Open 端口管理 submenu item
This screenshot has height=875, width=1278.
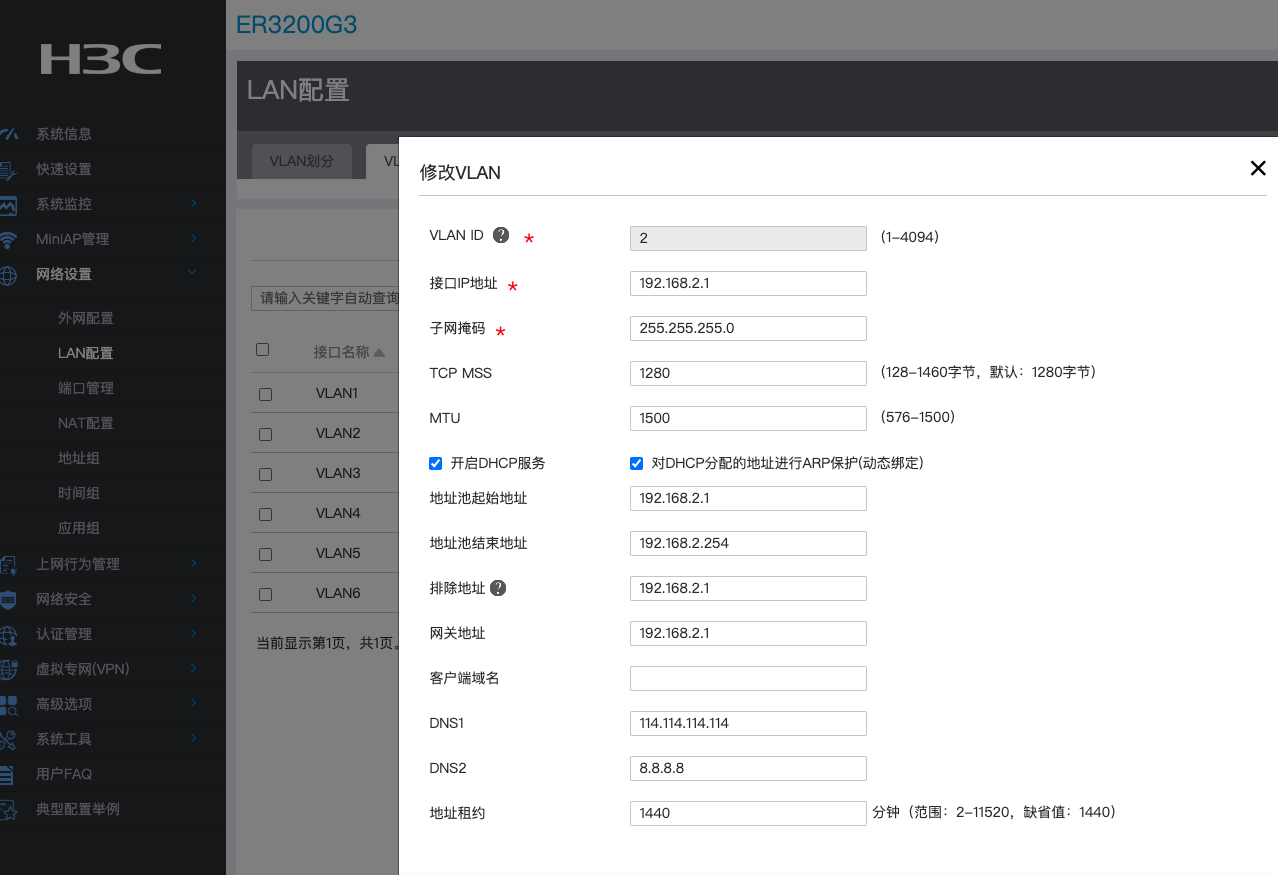(86, 388)
